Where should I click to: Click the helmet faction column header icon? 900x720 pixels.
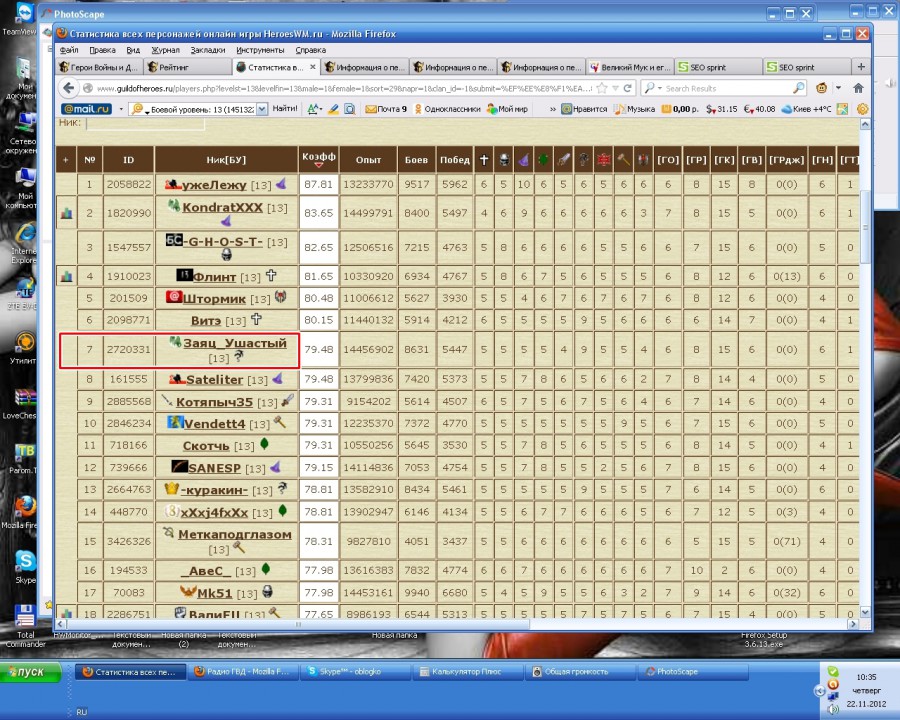(x=504, y=160)
